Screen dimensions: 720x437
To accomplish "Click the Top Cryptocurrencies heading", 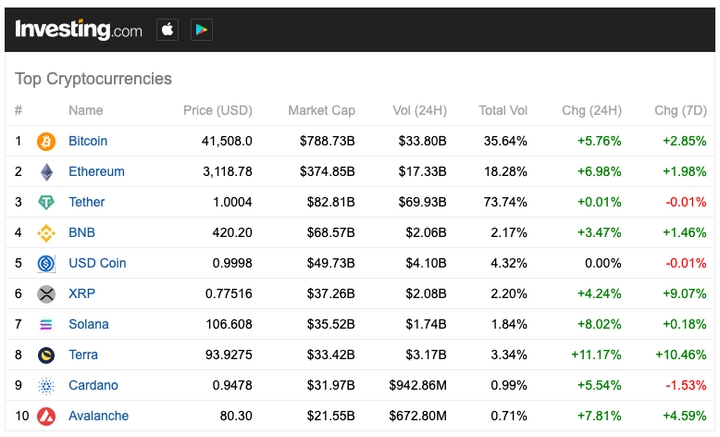I will point(93,78).
